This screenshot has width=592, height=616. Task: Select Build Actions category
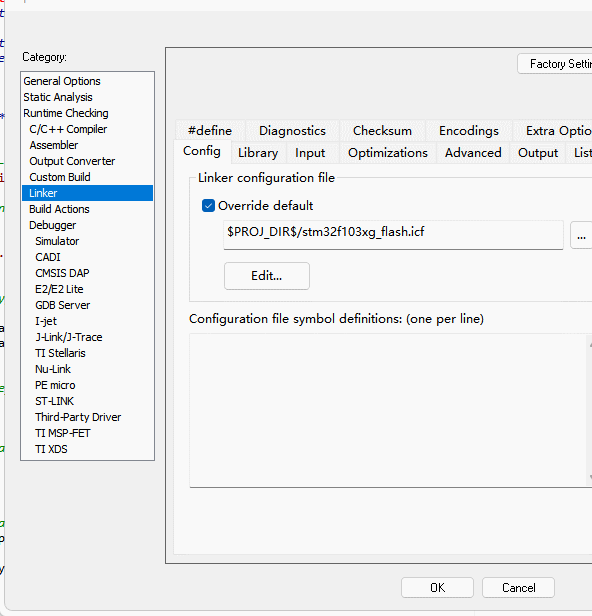coord(87,209)
